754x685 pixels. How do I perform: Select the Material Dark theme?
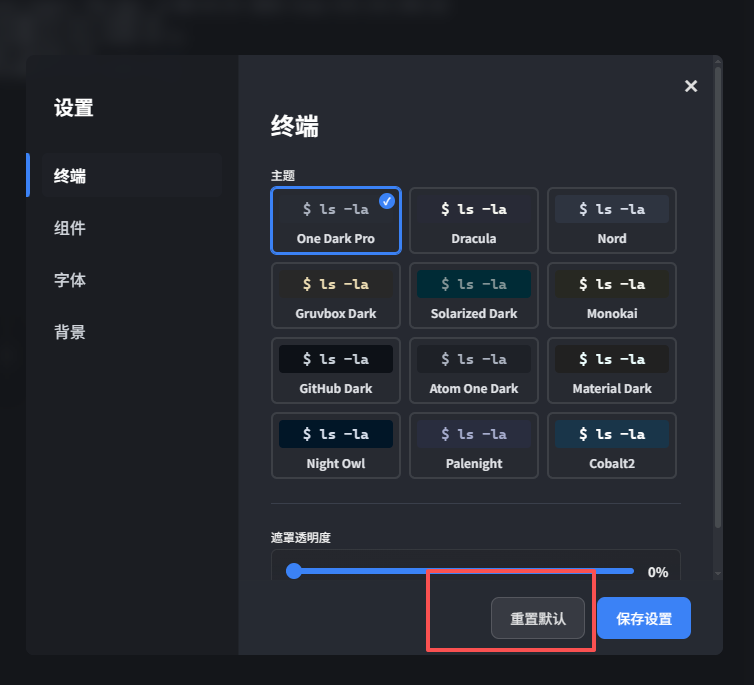coord(612,370)
